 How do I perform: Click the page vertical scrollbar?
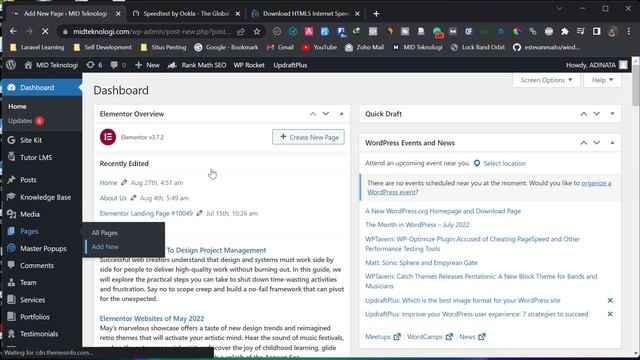636,85
